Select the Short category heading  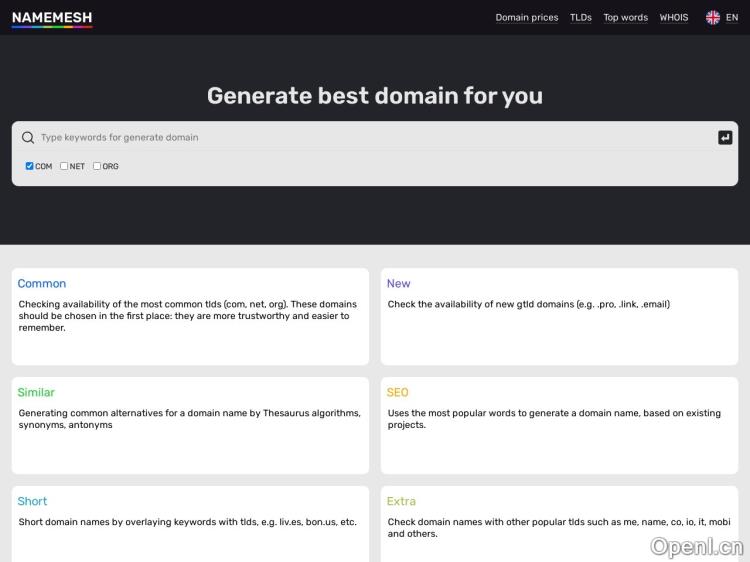tap(32, 502)
